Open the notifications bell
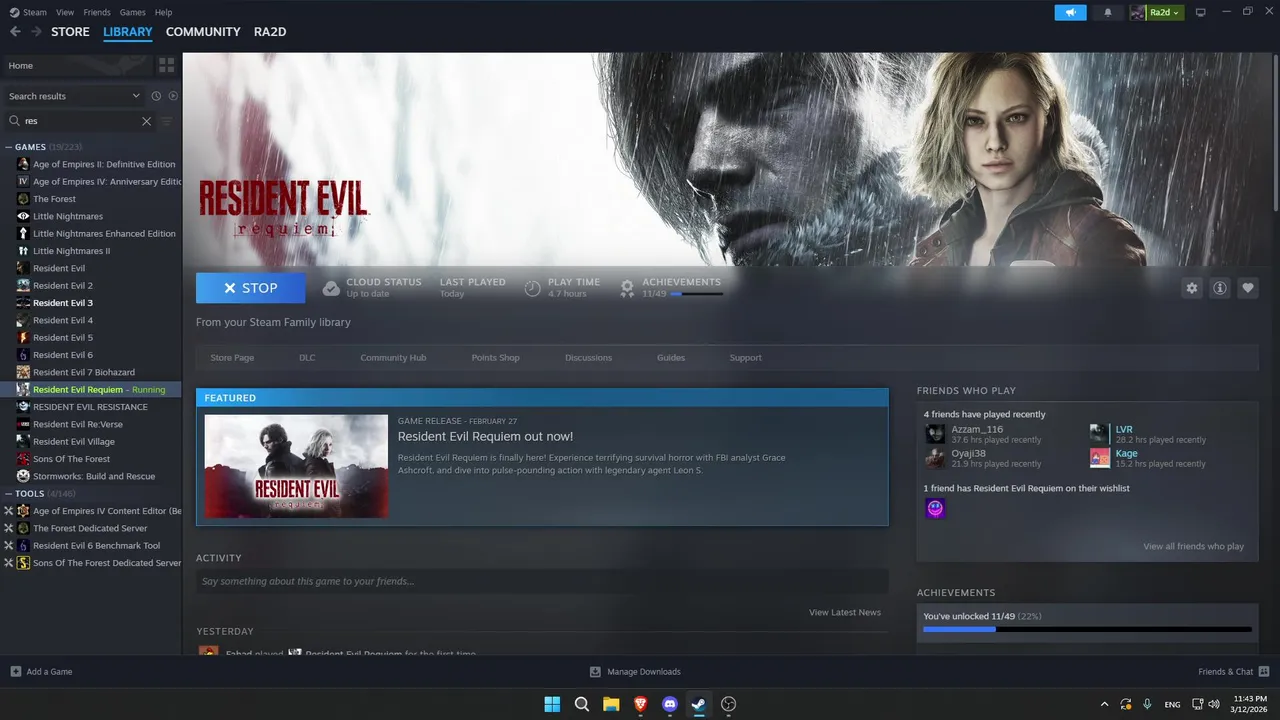This screenshot has height=720, width=1280. [x=1107, y=12]
